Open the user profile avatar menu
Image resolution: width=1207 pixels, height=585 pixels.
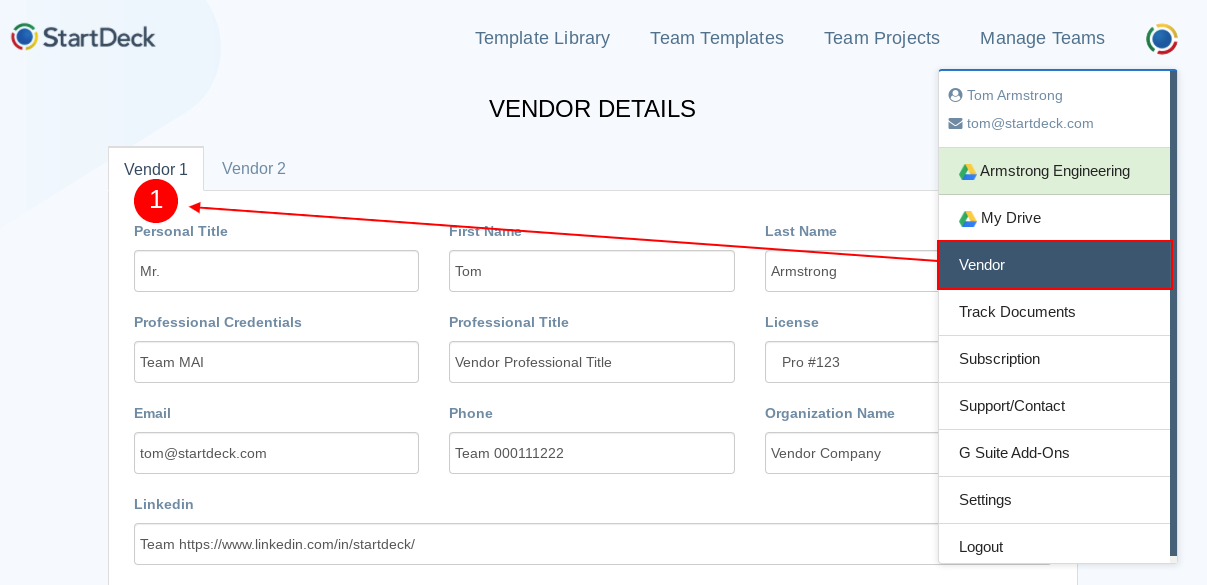pos(1161,39)
